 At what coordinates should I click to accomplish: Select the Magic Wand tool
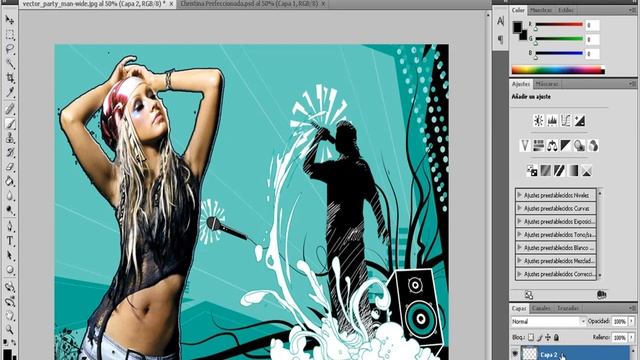pyautogui.click(x=10, y=63)
